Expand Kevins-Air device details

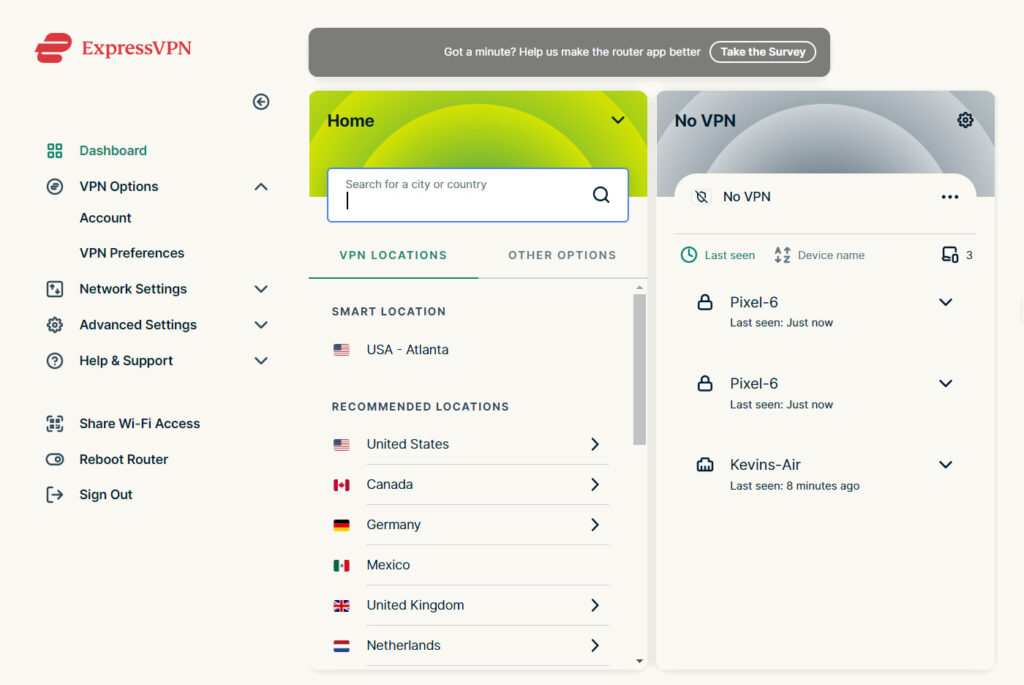tap(945, 465)
